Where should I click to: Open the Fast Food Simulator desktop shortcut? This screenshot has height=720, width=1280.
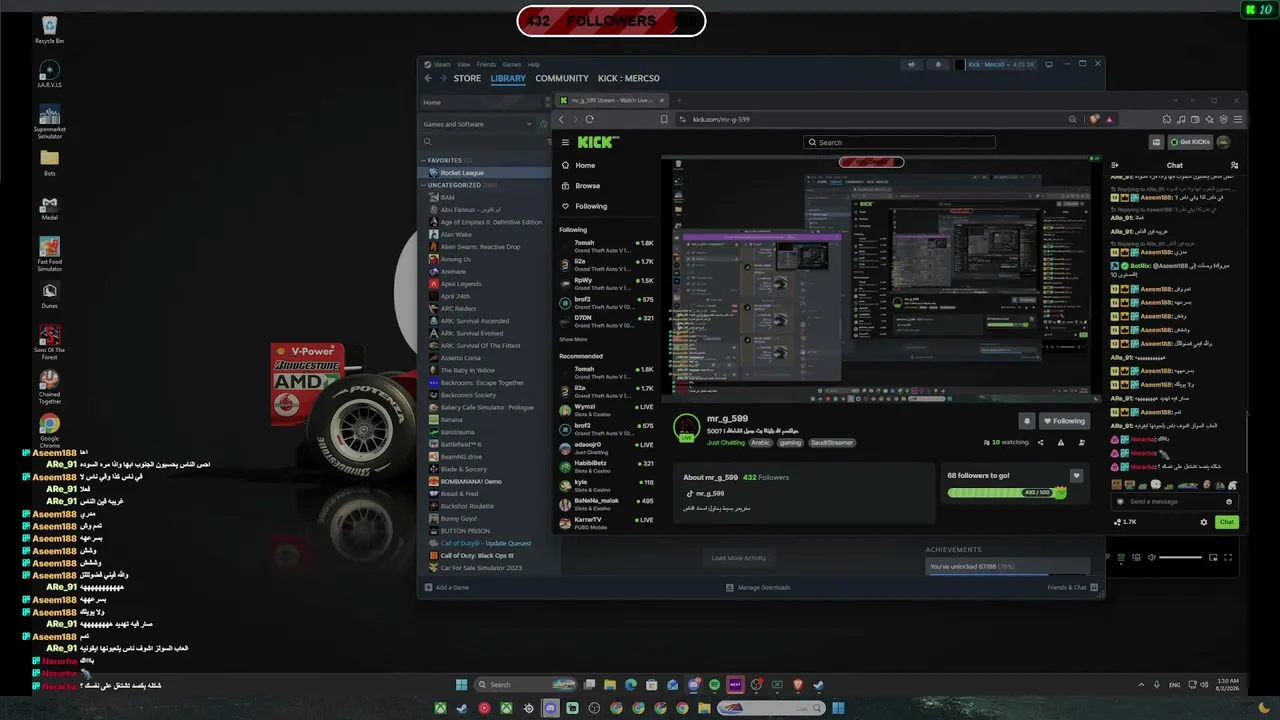pyautogui.click(x=49, y=254)
